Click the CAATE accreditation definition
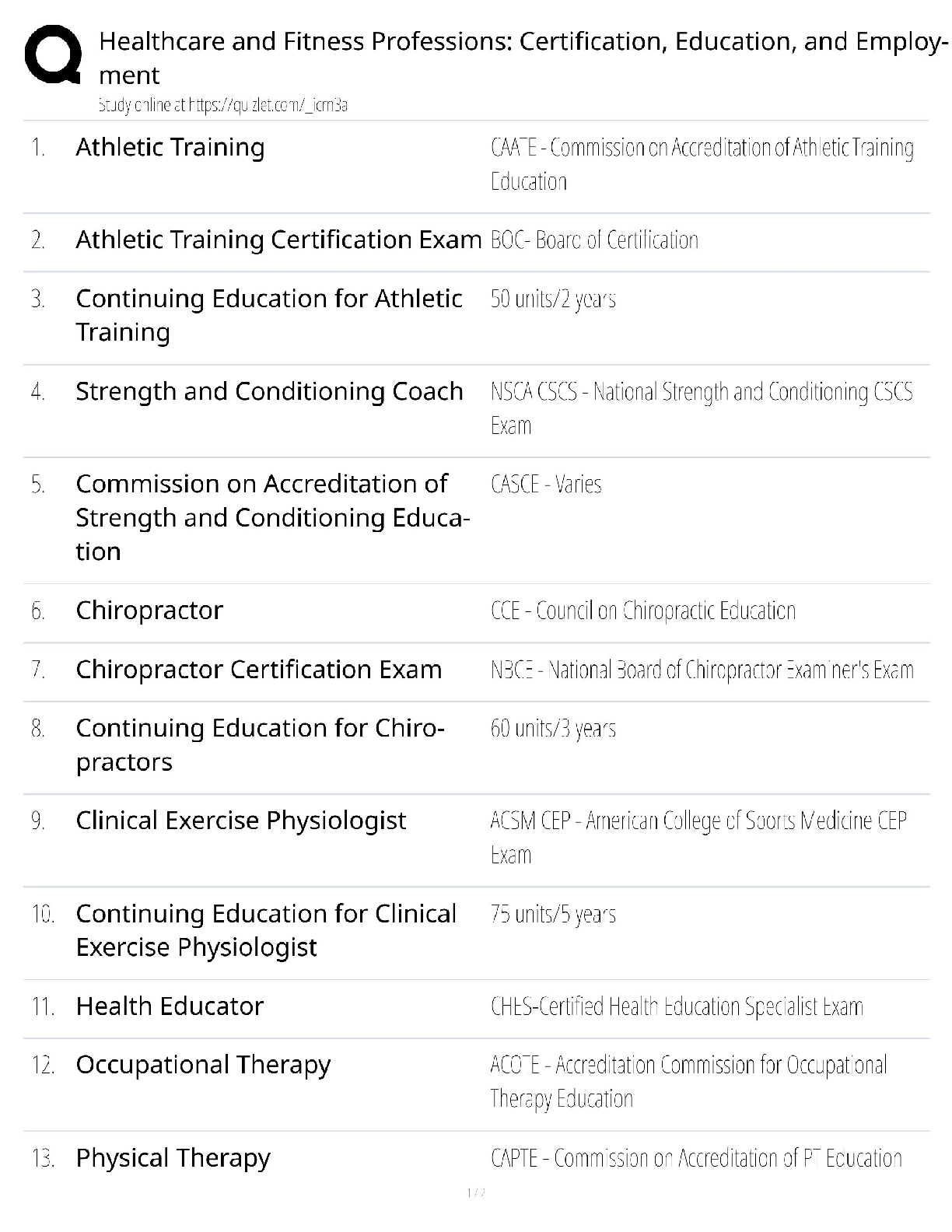 tap(702, 164)
